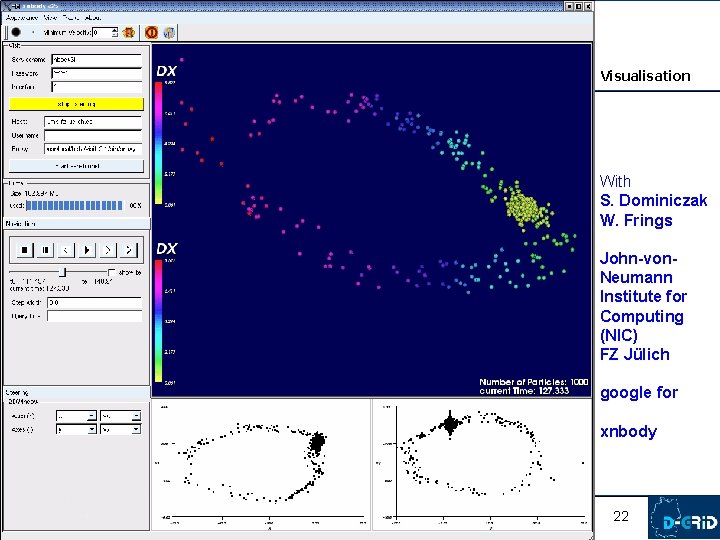This screenshot has height=540, width=720.
Task: Click the D-GRID logo at slide corner
Action: click(x=684, y=518)
